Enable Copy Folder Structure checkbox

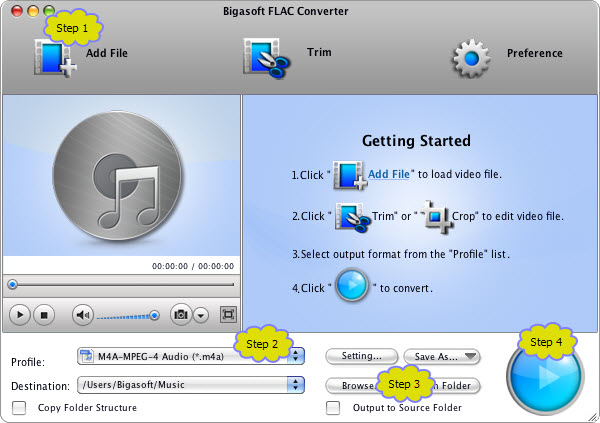pos(19,408)
